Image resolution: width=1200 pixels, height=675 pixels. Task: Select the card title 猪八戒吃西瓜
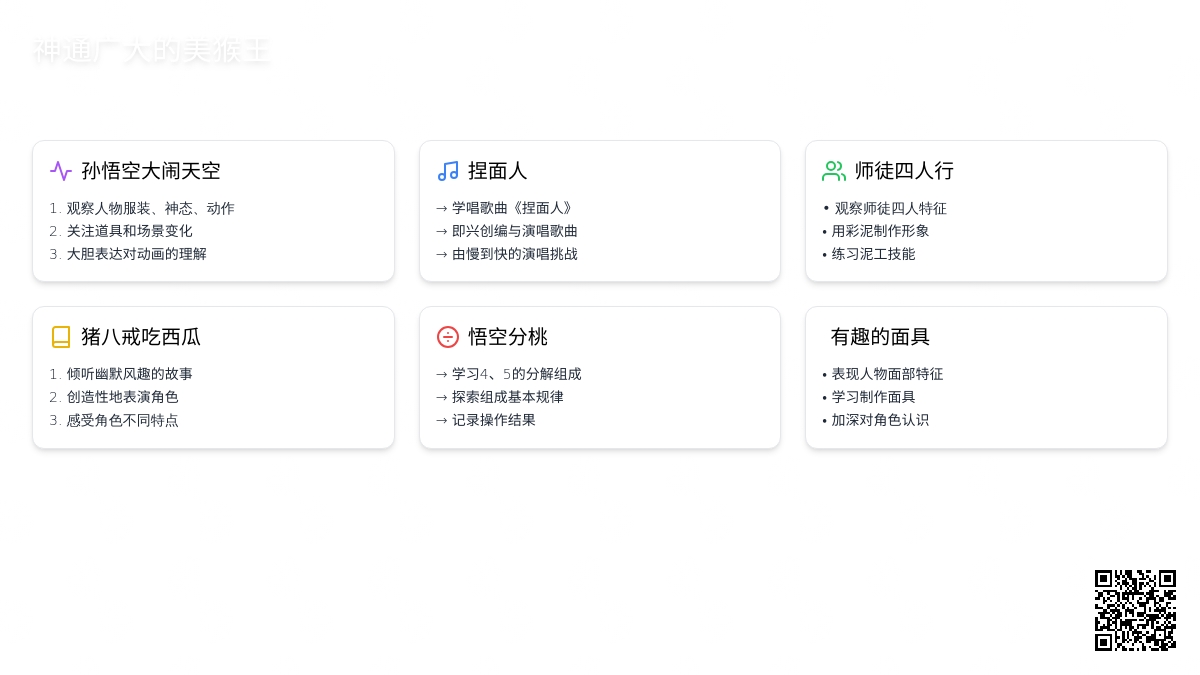tap(141, 337)
